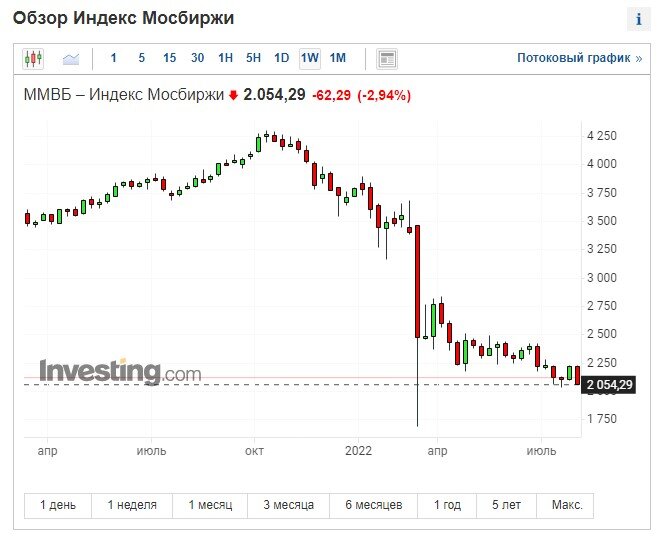660x540 pixels.
Task: Show the 5 лет range
Action: (506, 505)
